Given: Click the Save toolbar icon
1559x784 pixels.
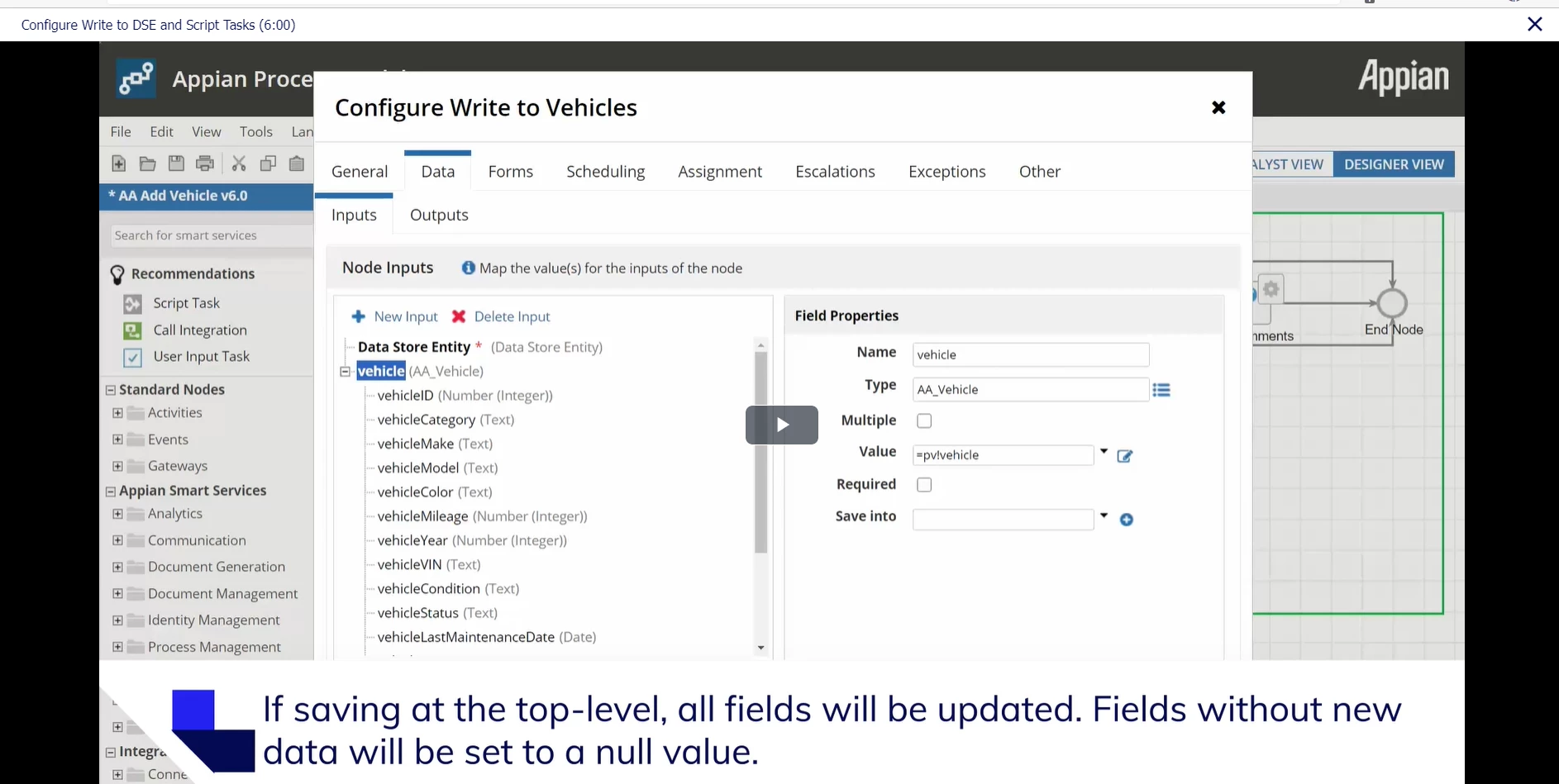Looking at the screenshot, I should 176,164.
